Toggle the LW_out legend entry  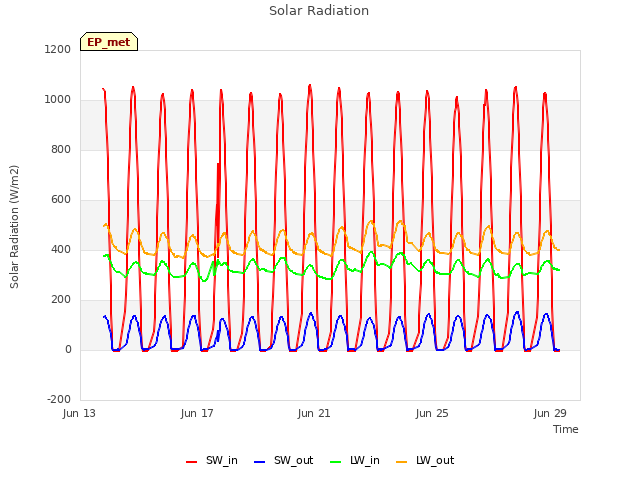click(x=425, y=461)
